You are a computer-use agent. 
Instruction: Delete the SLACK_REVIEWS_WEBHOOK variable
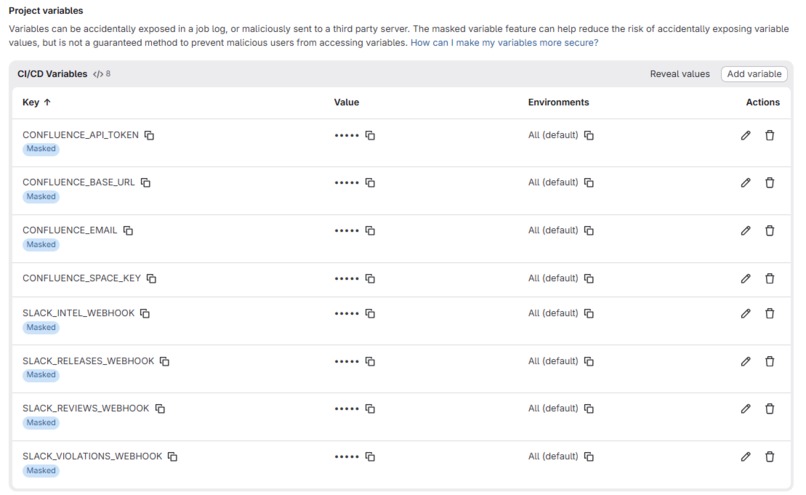[x=770, y=409]
